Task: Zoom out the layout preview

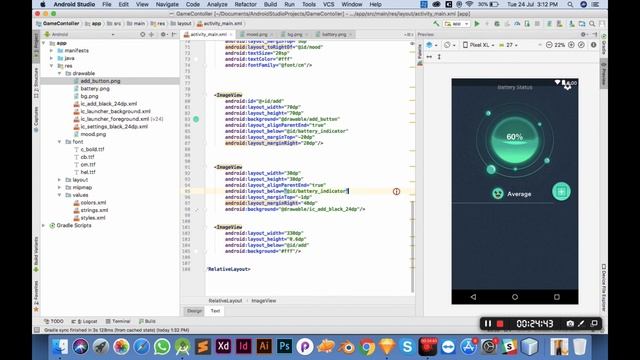Action: tap(549, 45)
